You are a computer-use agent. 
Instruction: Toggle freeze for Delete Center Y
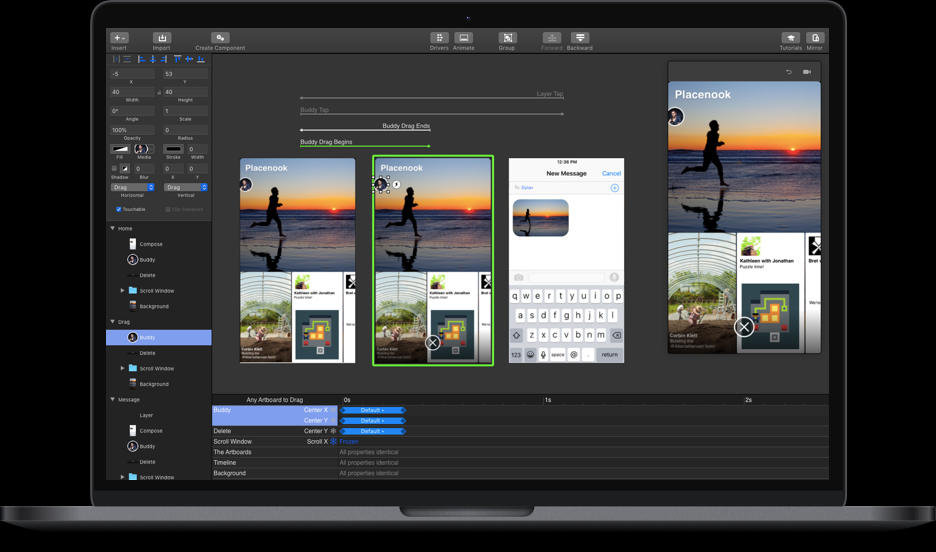334,431
